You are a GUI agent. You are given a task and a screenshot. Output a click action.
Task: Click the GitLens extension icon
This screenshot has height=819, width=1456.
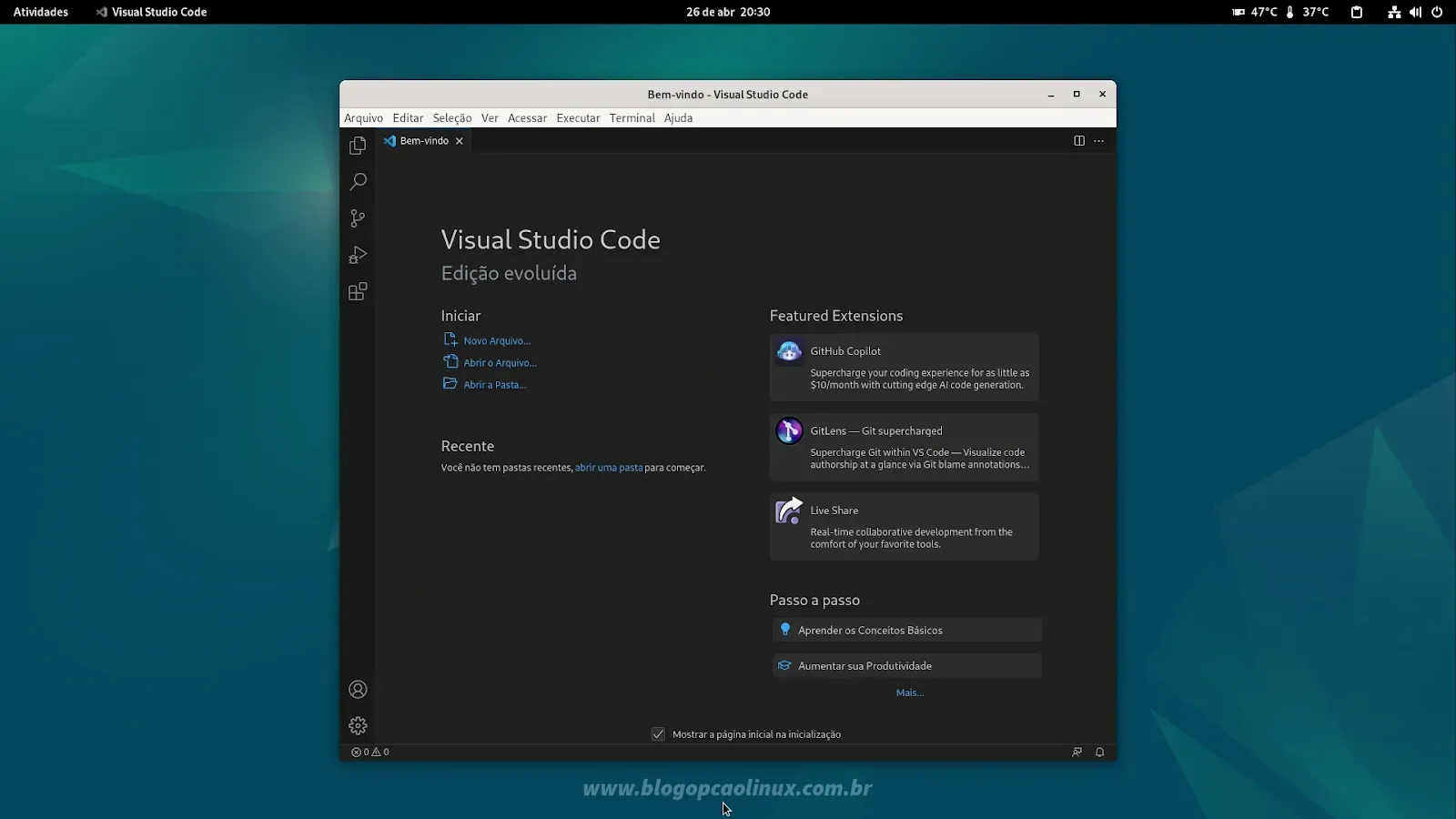coord(789,430)
